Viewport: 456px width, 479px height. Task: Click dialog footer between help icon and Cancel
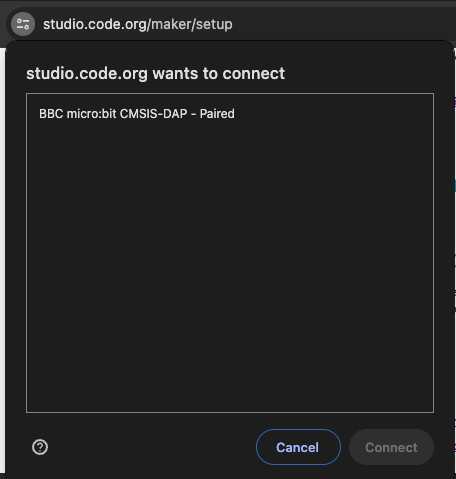tap(152, 447)
